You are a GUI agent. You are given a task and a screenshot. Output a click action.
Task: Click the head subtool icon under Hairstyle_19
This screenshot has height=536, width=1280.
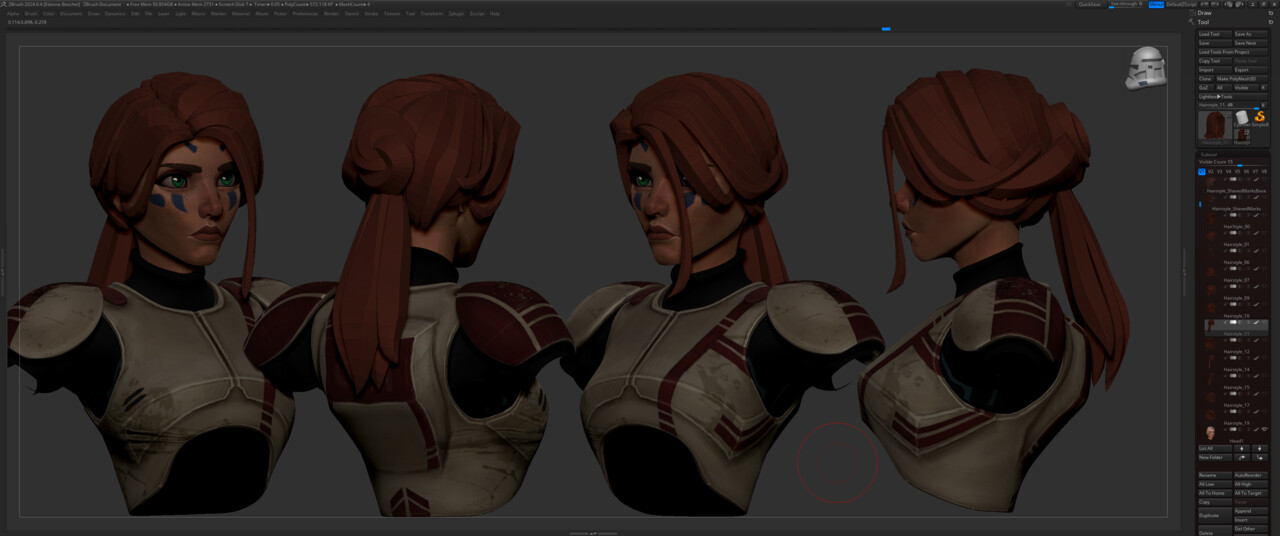1211,432
